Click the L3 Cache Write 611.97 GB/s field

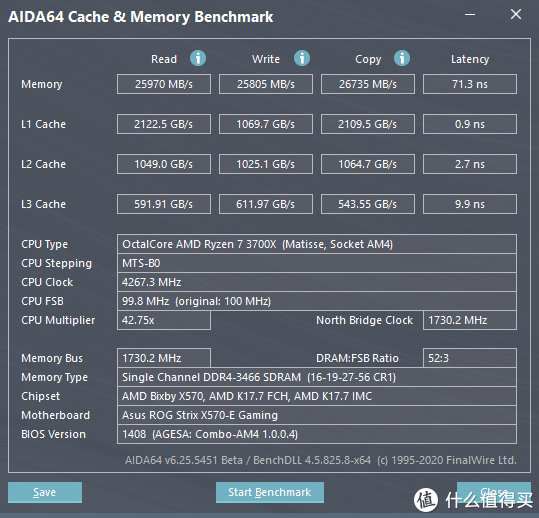click(x=266, y=204)
